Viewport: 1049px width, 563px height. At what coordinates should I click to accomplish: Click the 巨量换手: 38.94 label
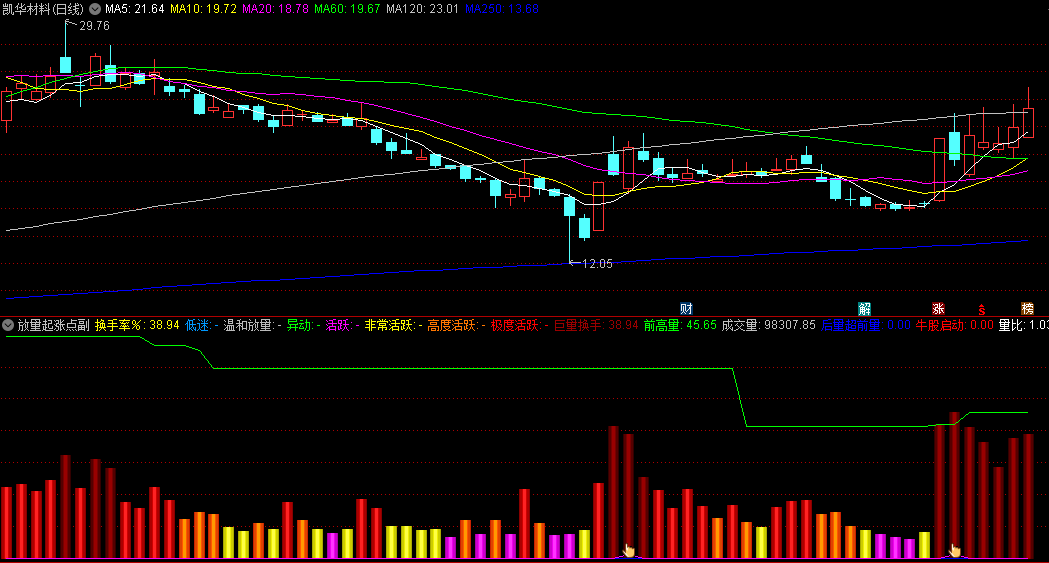pyautogui.click(x=596, y=326)
